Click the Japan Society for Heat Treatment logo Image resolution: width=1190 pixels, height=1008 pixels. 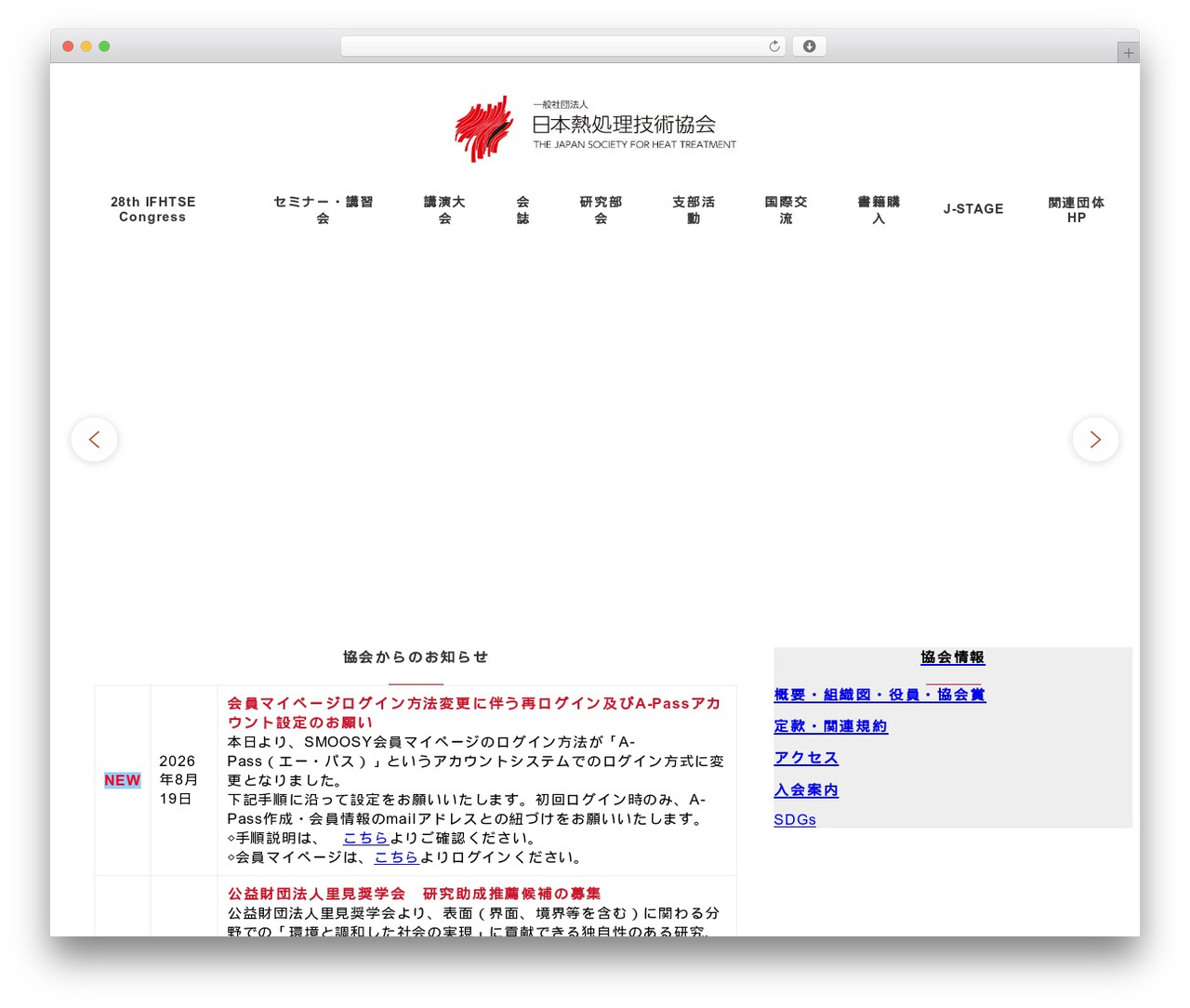(595, 128)
